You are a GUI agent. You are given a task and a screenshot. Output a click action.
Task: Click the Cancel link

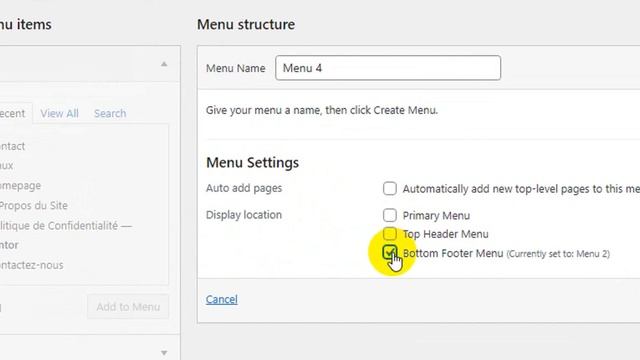tap(222, 300)
